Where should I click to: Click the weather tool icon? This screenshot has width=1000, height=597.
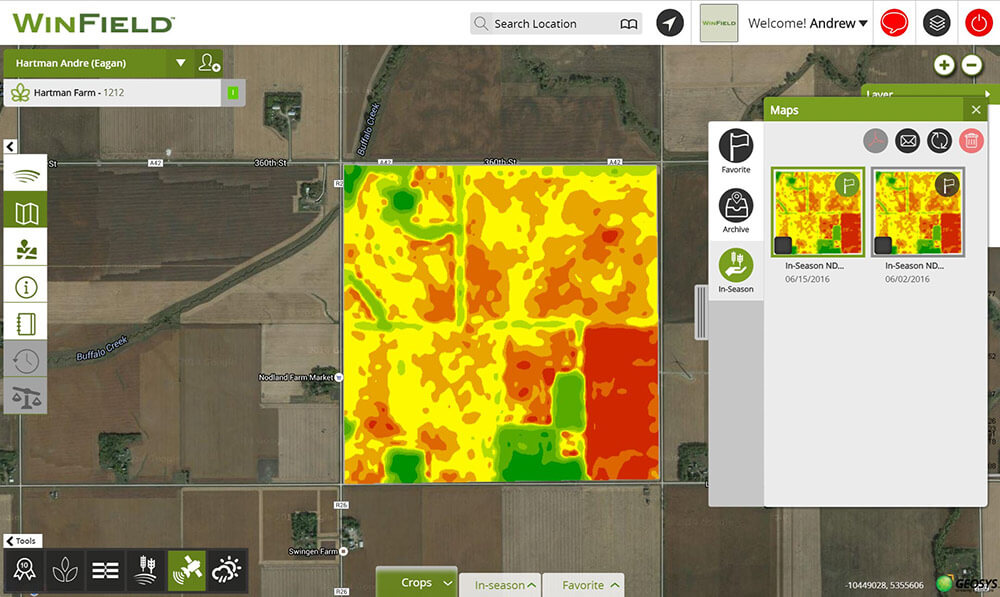pyautogui.click(x=226, y=570)
